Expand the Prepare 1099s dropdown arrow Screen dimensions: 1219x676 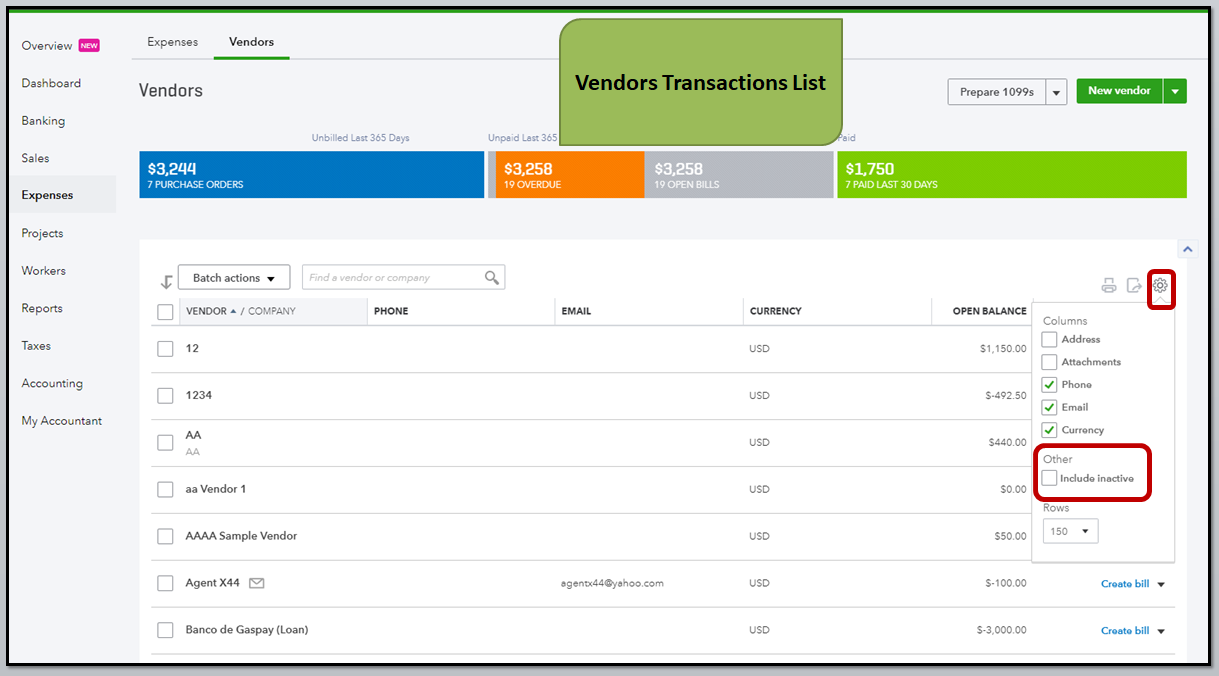1056,92
